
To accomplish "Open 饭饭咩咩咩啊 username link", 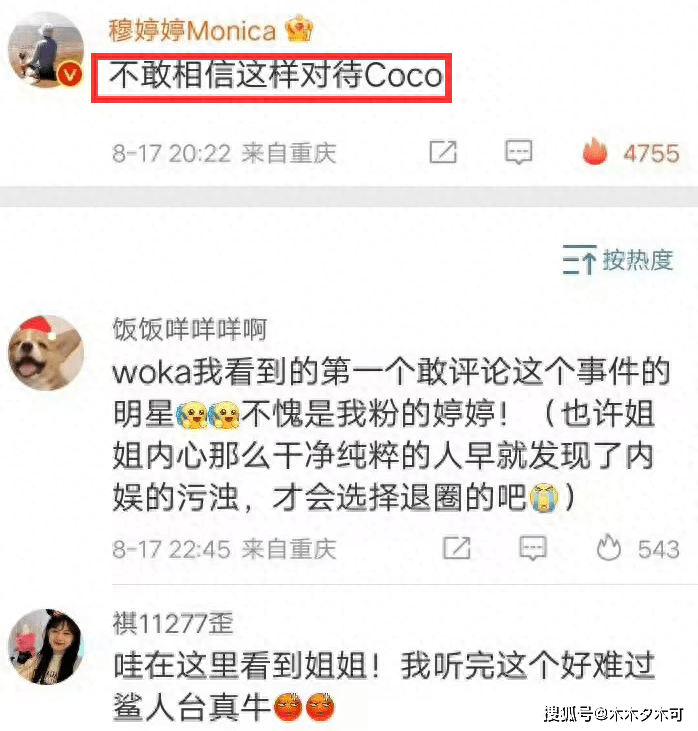I will point(190,329).
